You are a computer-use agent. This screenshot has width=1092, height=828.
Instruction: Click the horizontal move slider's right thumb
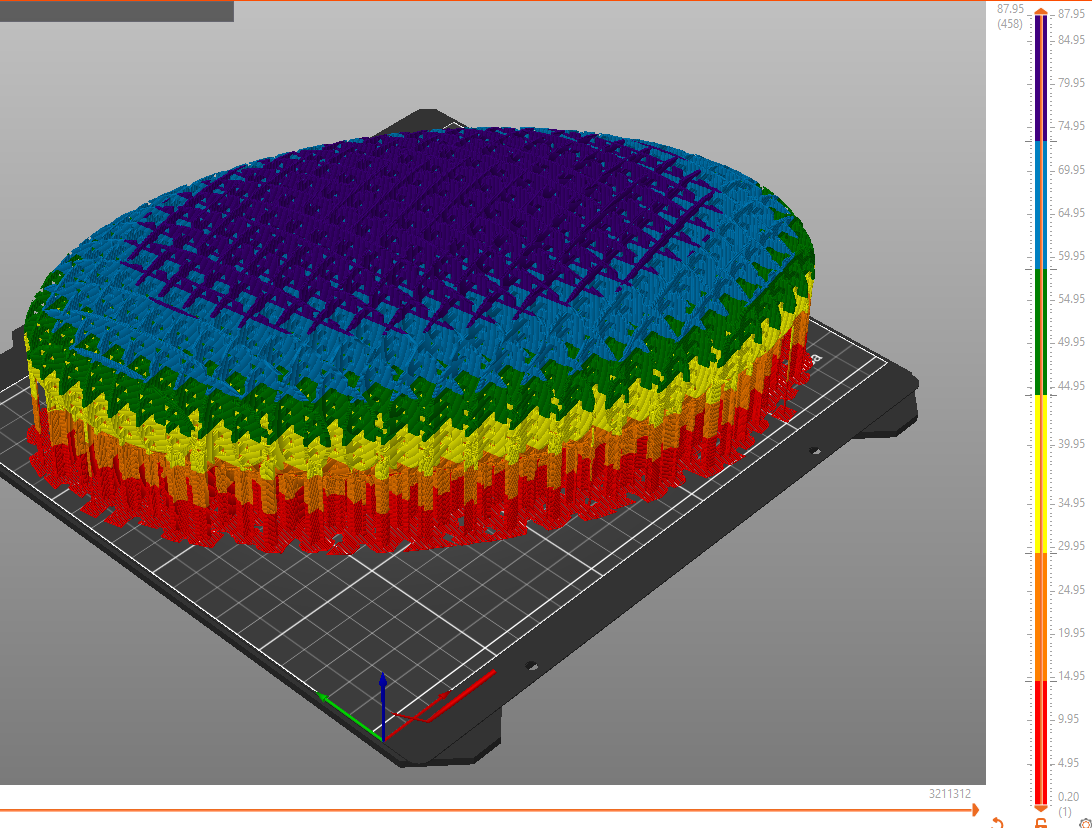[x=974, y=810]
